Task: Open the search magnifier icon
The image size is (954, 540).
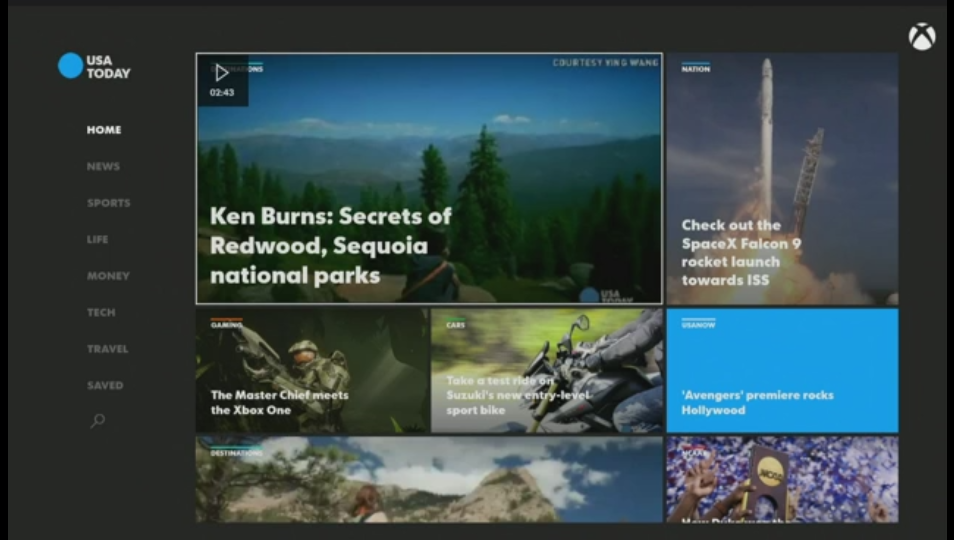Action: pos(97,421)
